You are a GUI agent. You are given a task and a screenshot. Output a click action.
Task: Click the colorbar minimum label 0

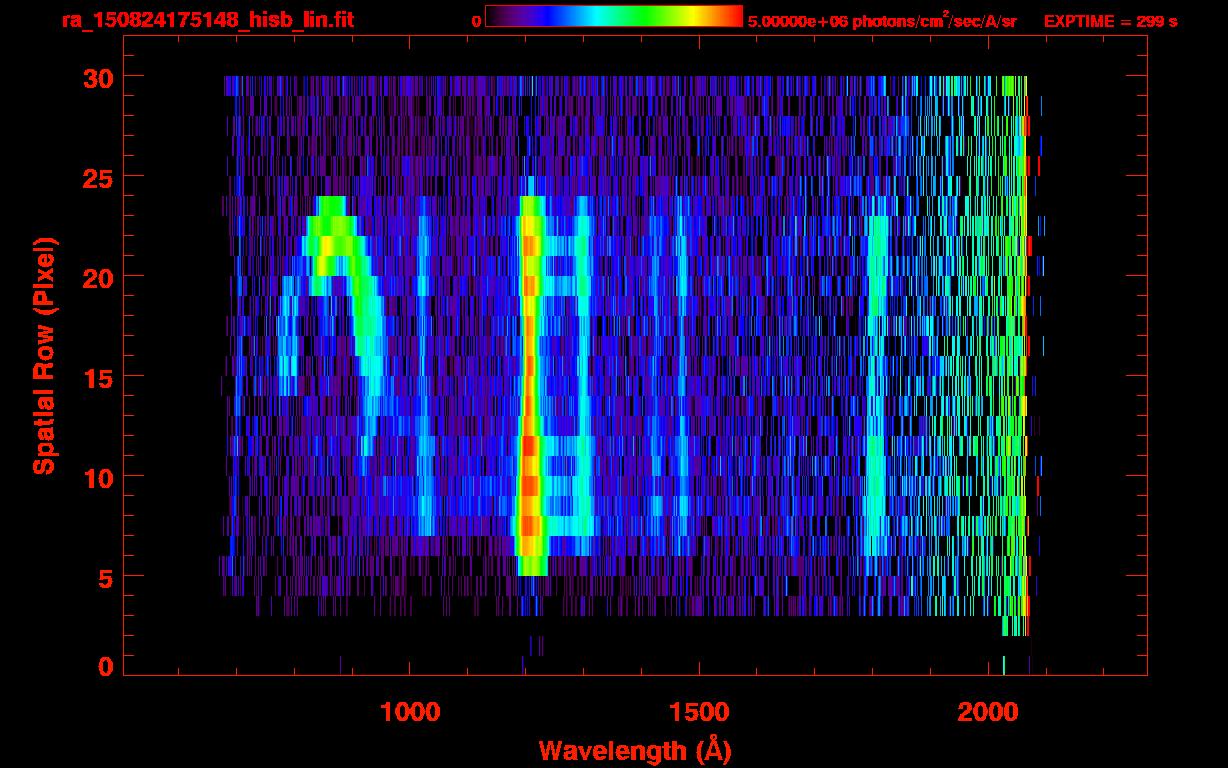pyautogui.click(x=476, y=21)
